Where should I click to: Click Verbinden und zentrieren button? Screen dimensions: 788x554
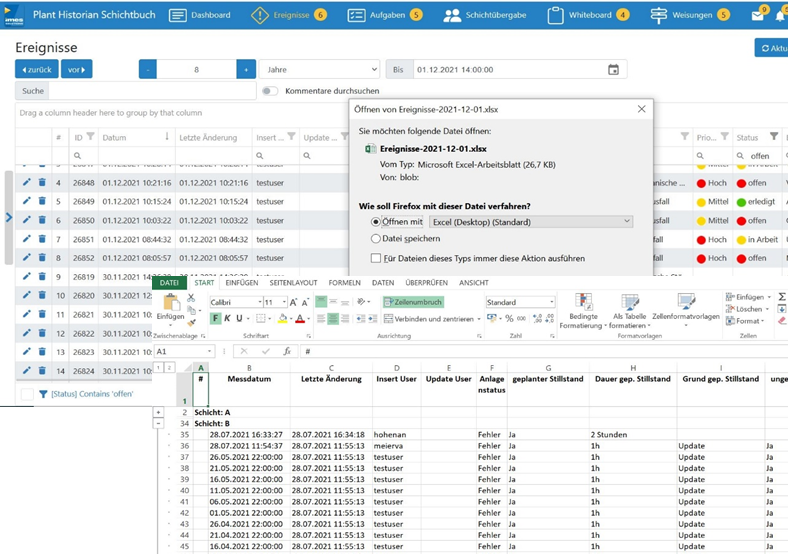429,319
